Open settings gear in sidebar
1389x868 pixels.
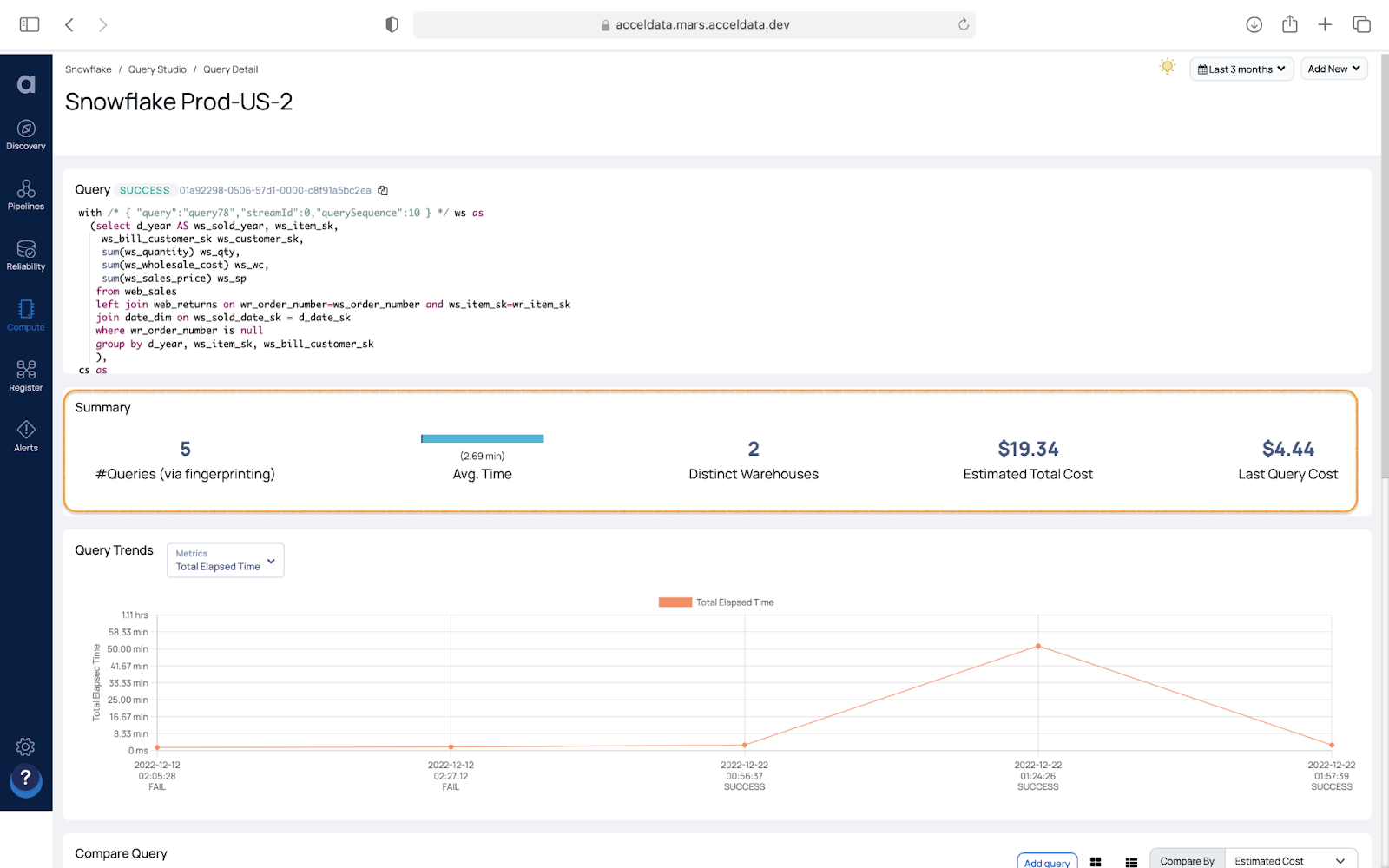pyautogui.click(x=25, y=746)
